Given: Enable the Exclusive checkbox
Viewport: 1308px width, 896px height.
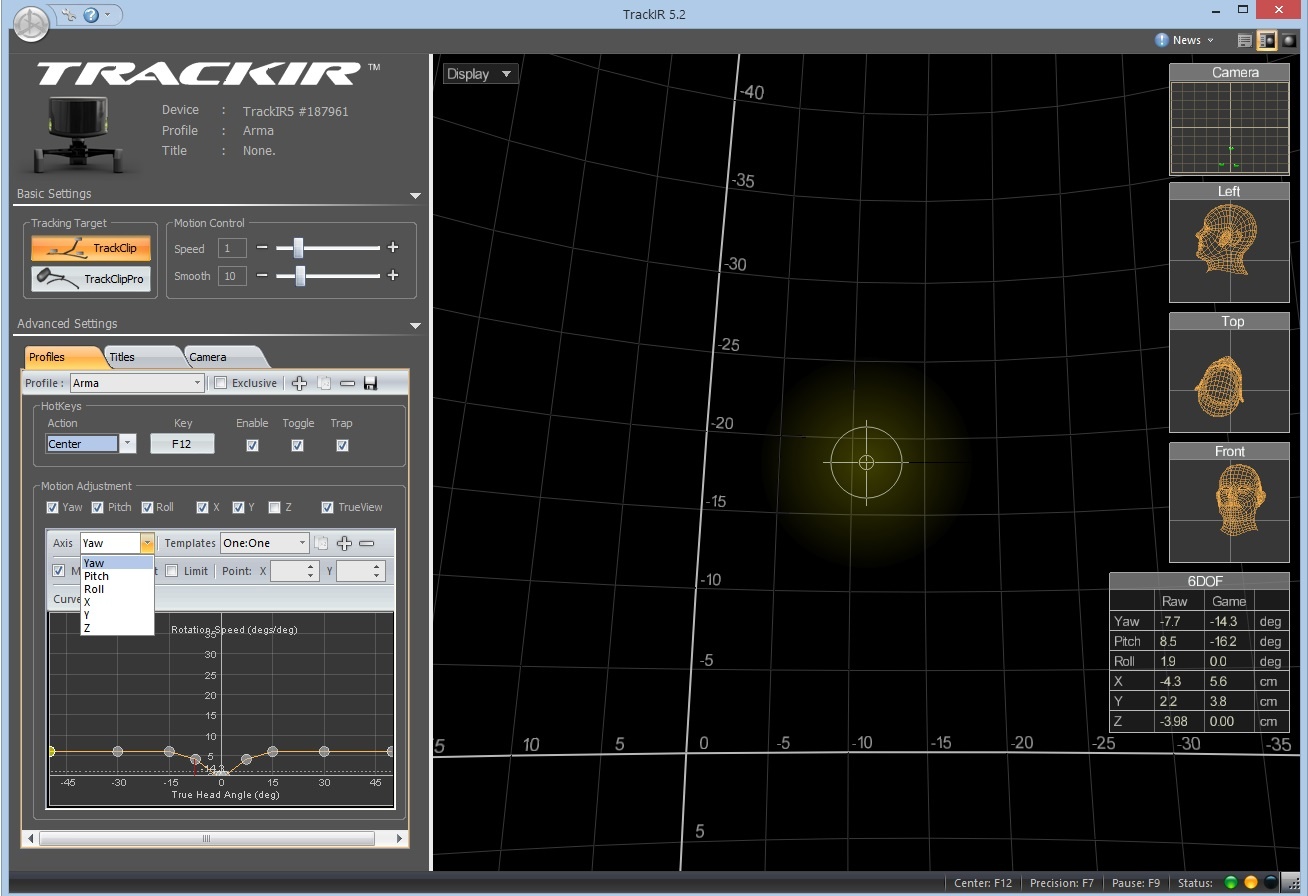Looking at the screenshot, I should [x=221, y=383].
